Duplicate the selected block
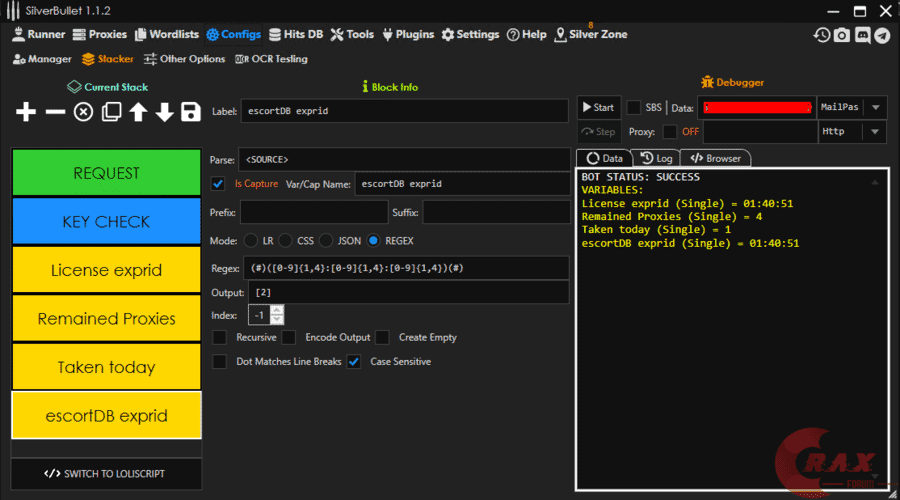Screen dimensions: 900x500 [111, 112]
